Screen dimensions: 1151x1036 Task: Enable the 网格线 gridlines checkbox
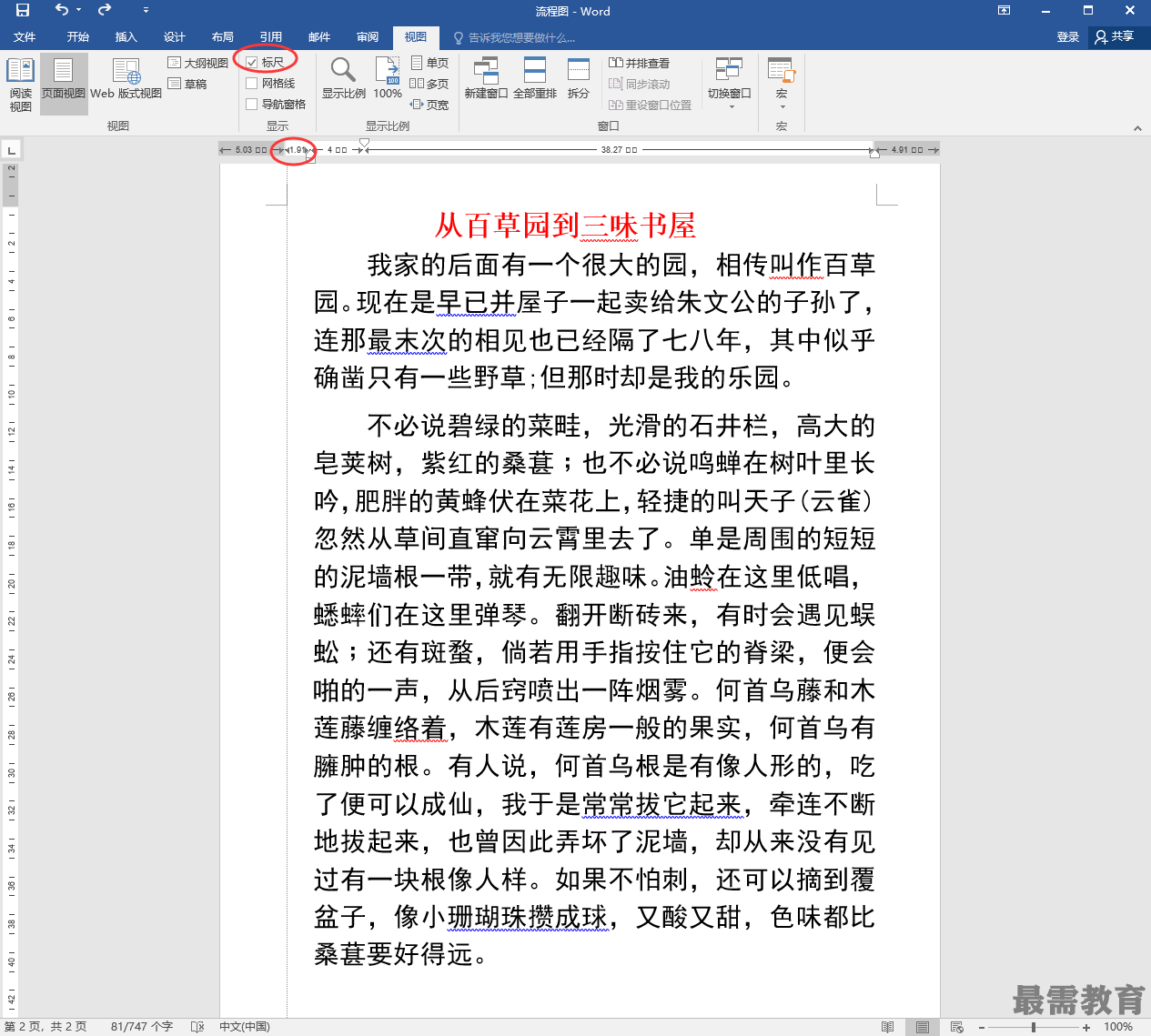click(x=252, y=84)
